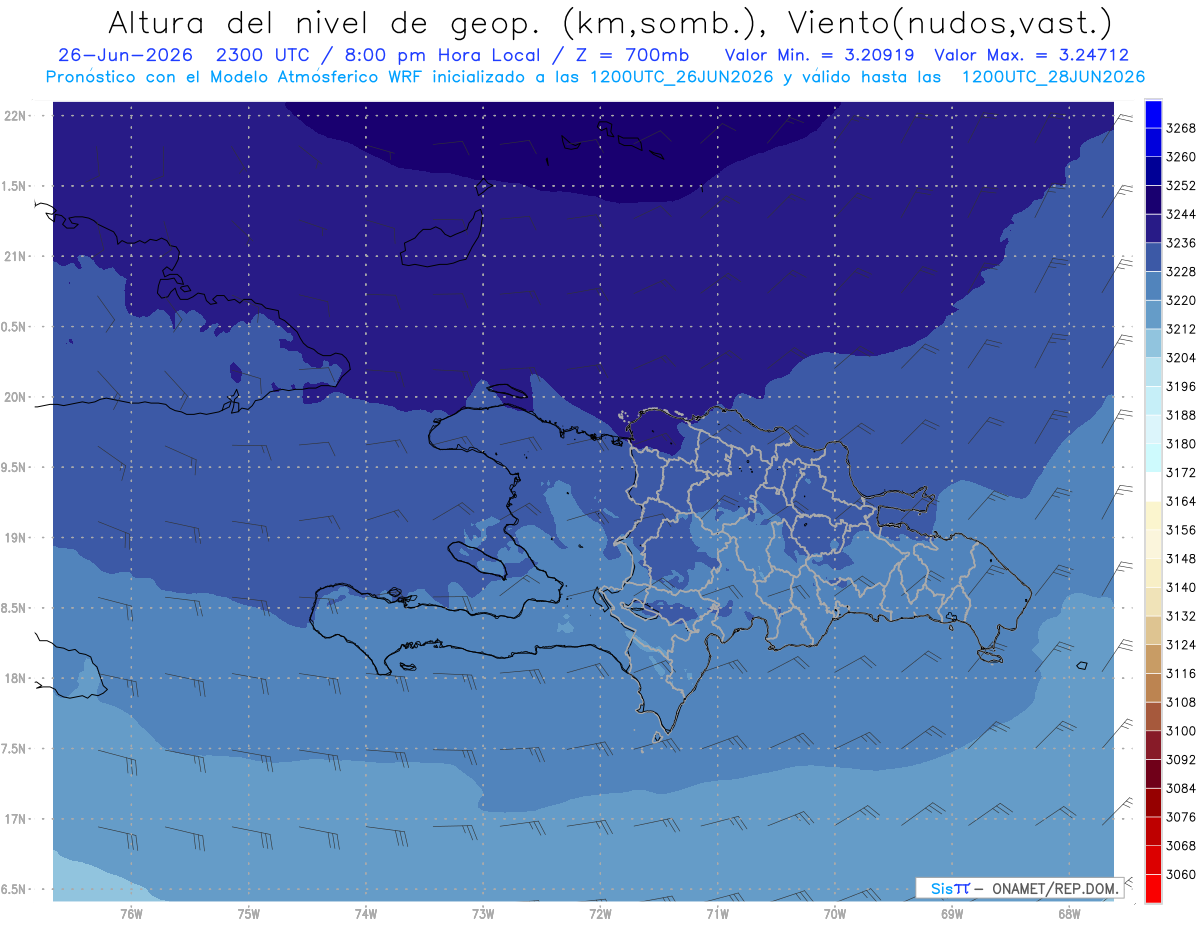The width and height of the screenshot is (1200, 927).
Task: Select the '71W' longitude tick label
Action: pos(717,914)
